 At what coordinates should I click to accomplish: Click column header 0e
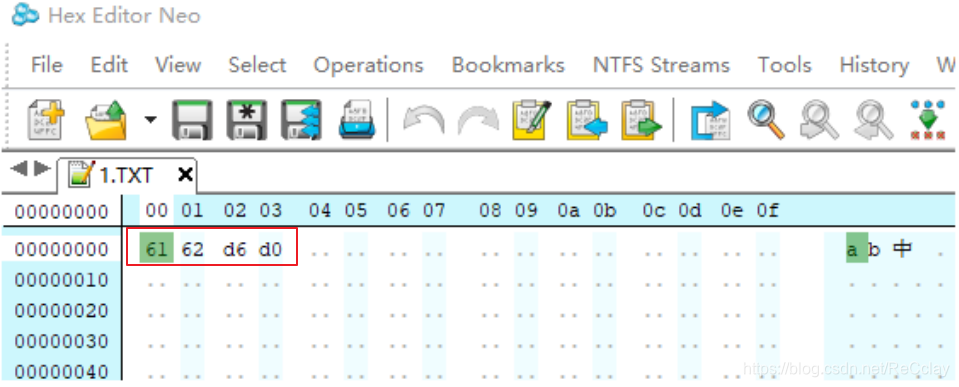pyautogui.click(x=732, y=212)
